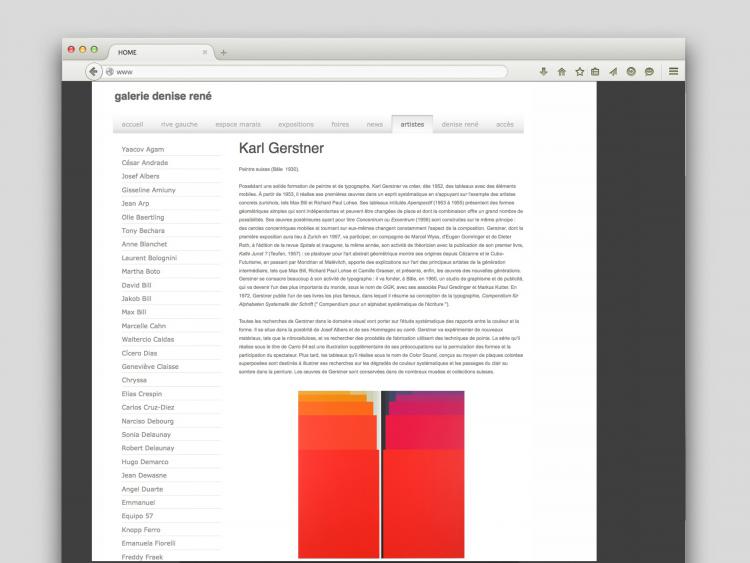Open the espace marais navigation tab

click(x=238, y=124)
